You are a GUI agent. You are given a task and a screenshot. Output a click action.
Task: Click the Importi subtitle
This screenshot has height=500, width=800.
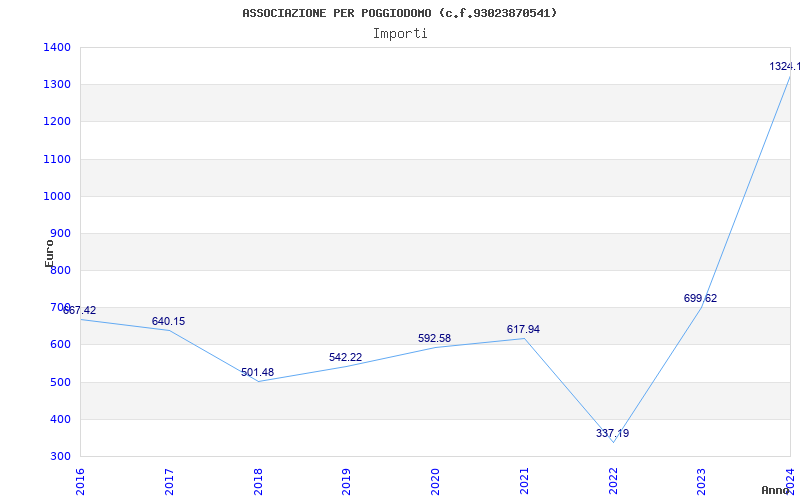400,34
